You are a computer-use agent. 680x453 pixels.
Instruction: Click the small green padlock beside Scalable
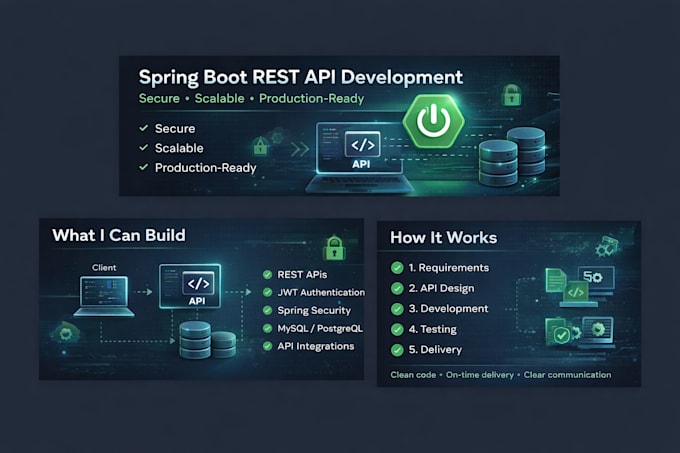point(260,146)
